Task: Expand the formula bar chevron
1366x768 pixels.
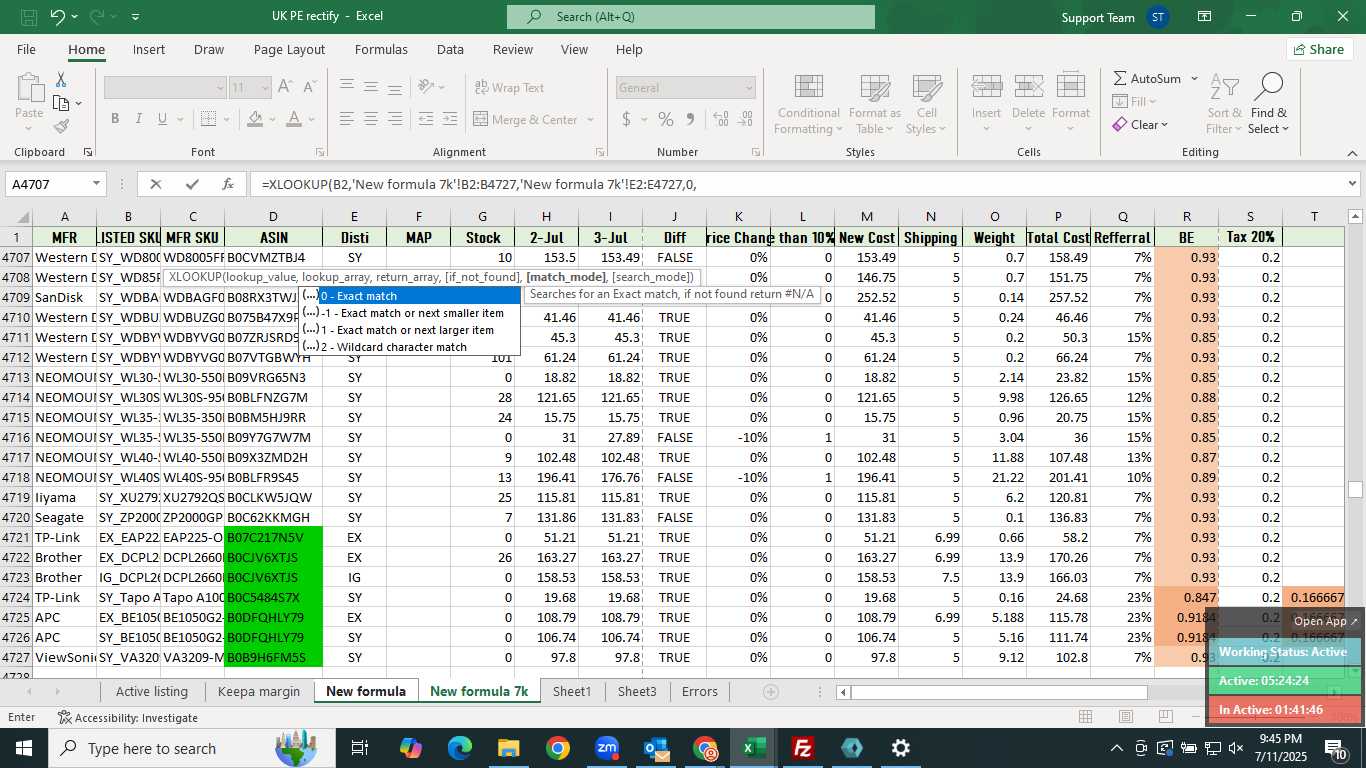Action: pos(1352,184)
